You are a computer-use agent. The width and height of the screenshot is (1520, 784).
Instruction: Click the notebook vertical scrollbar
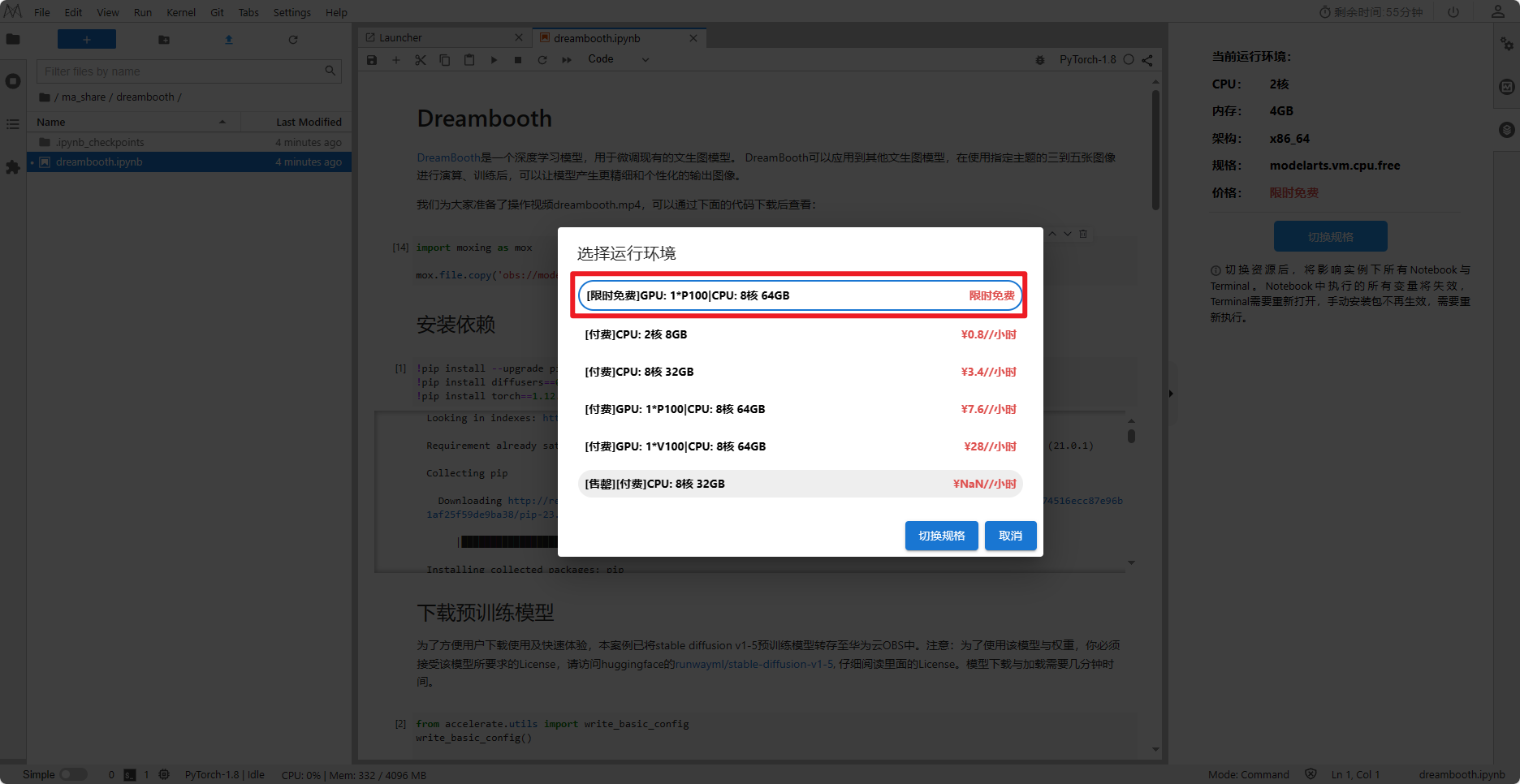pos(1155,150)
